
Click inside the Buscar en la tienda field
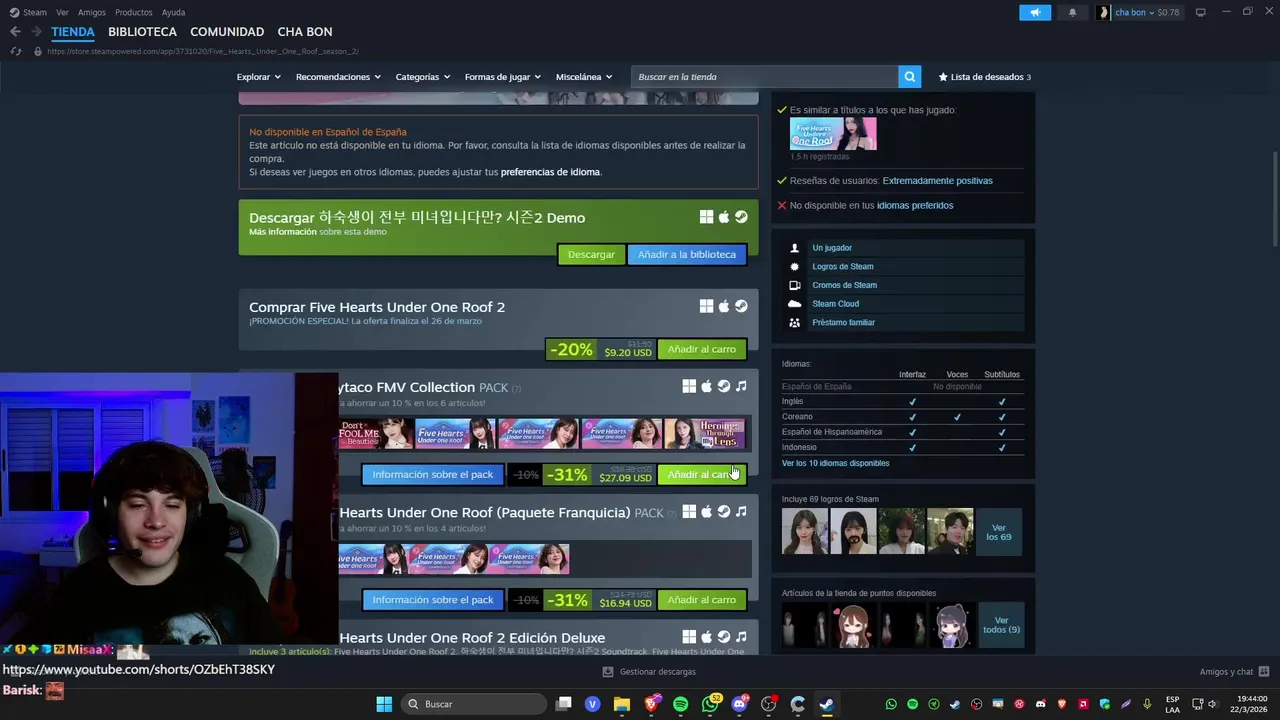765,77
